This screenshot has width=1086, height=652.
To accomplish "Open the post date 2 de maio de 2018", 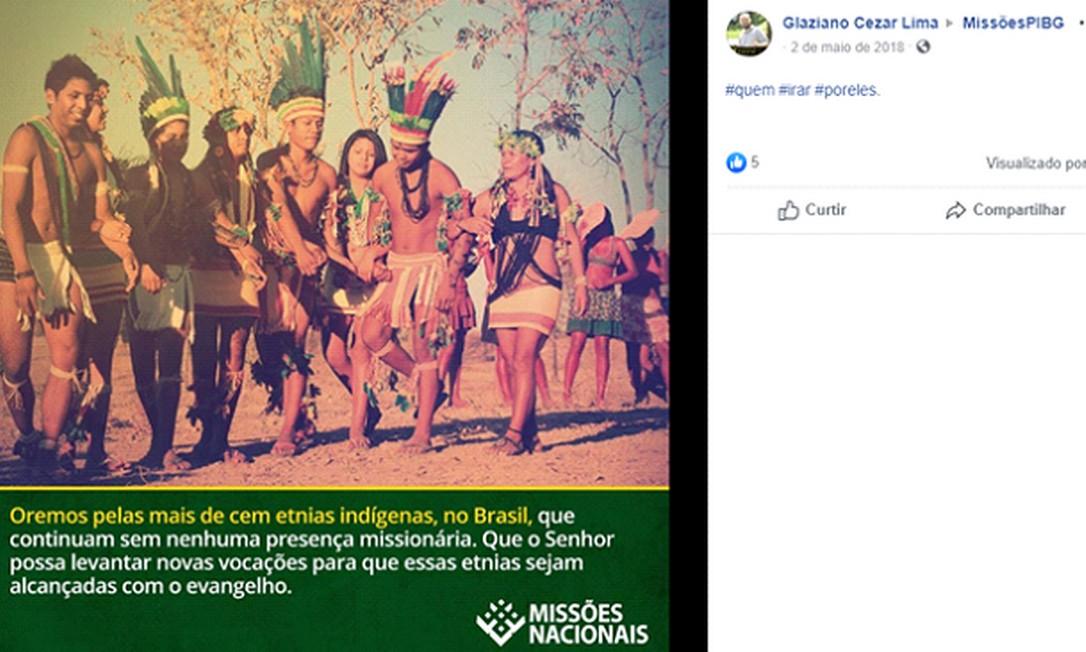I will tap(848, 47).
